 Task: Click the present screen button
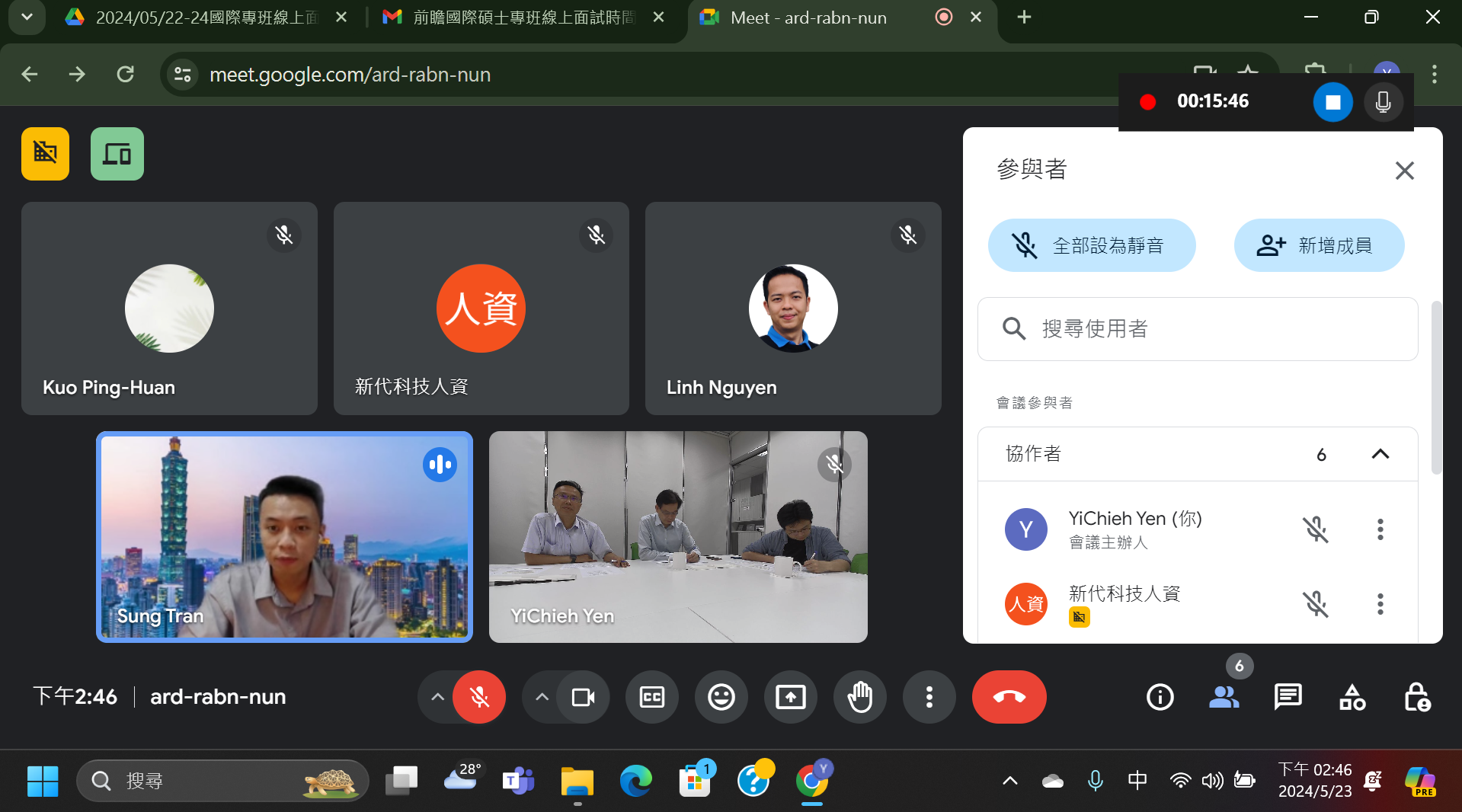790,697
